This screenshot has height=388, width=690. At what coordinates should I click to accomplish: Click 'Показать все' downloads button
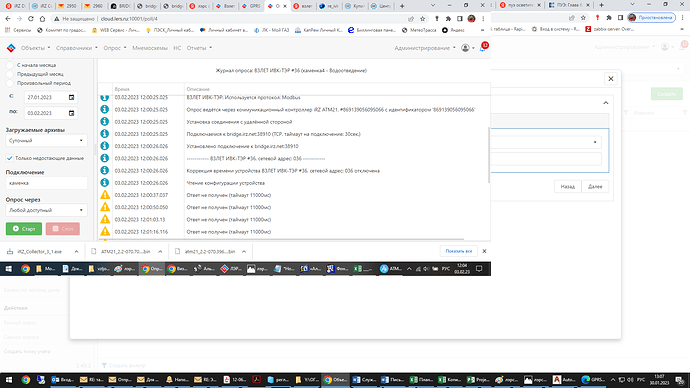pyautogui.click(x=459, y=251)
